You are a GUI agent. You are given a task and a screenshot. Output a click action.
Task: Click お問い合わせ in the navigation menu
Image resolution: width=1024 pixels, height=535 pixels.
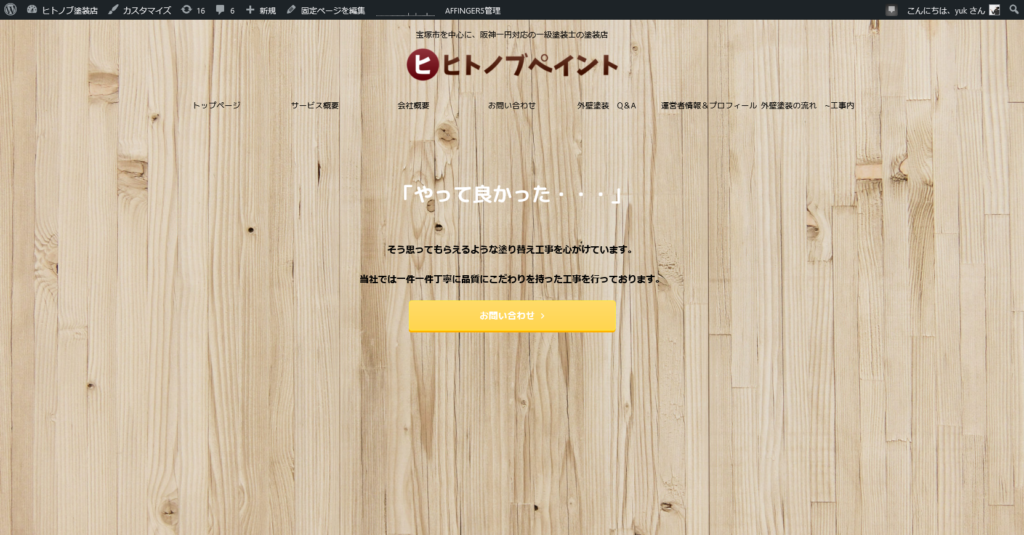512,105
